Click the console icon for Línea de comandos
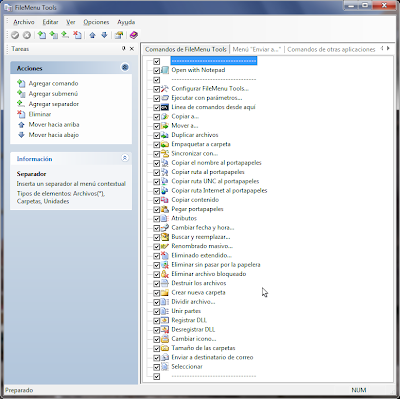 (x=165, y=107)
